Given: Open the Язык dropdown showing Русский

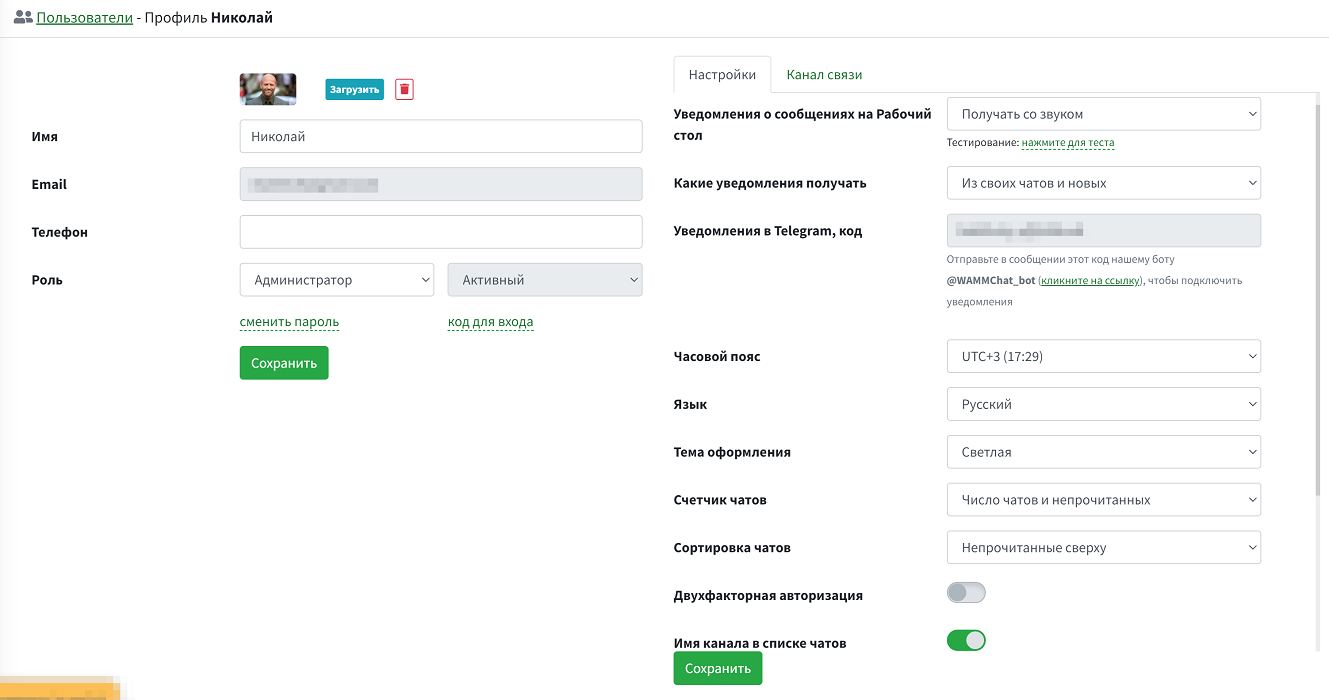Looking at the screenshot, I should 1103,404.
